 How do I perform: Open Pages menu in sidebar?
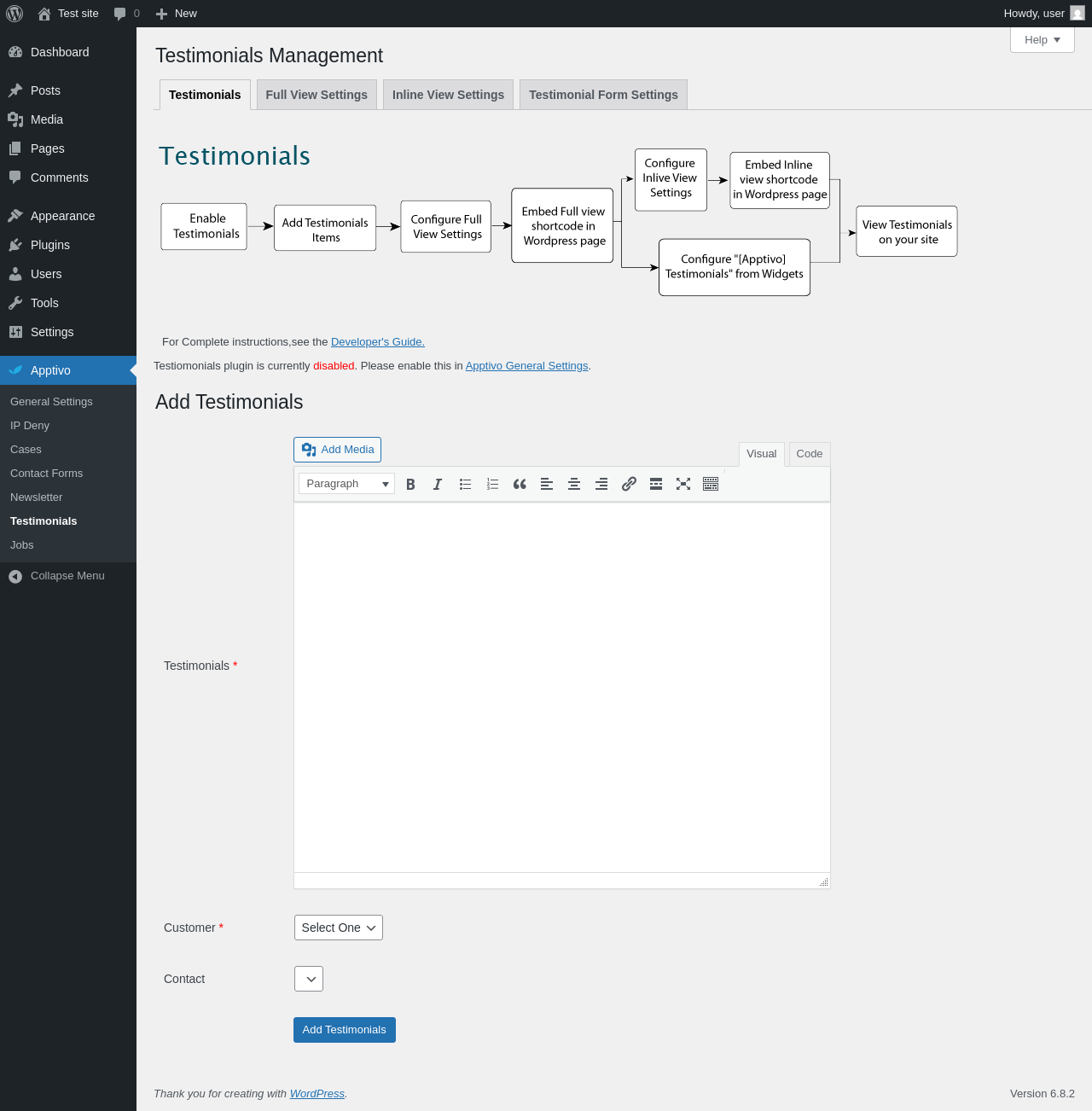[68, 148]
